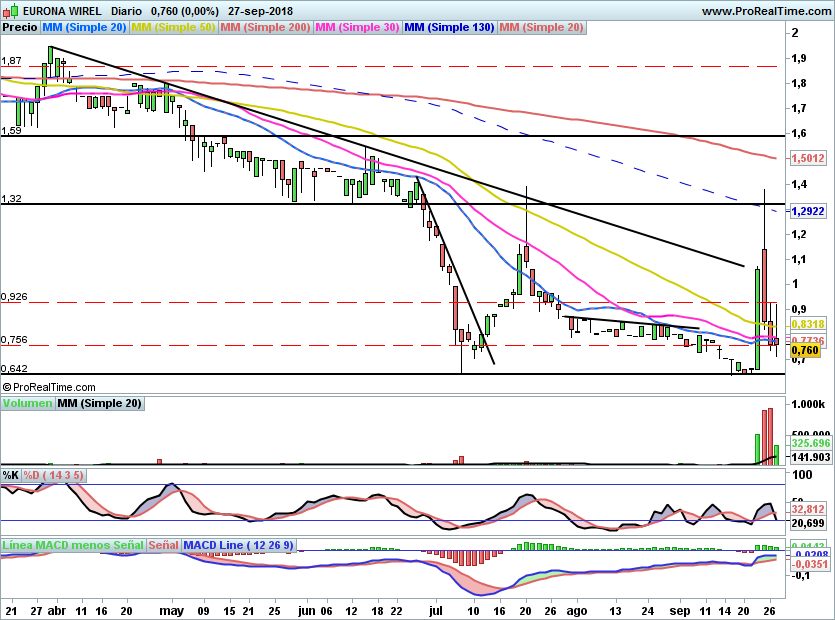This screenshot has height=620, width=835.
Task: Open the MM (Simple 130) label
Action: [449, 28]
